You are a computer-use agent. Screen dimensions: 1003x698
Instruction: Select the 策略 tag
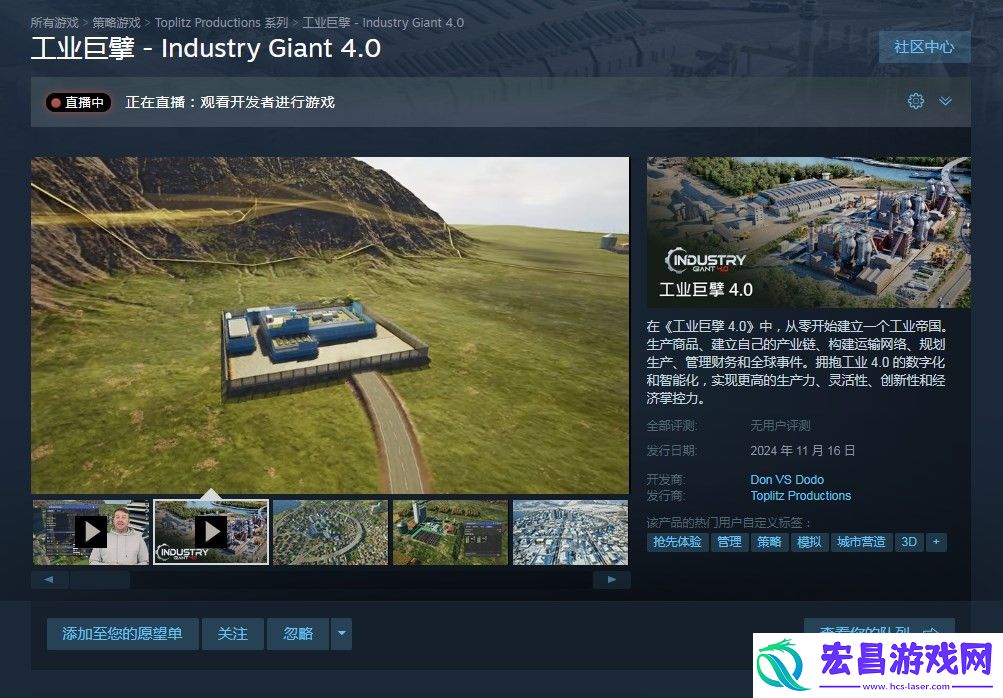point(769,542)
